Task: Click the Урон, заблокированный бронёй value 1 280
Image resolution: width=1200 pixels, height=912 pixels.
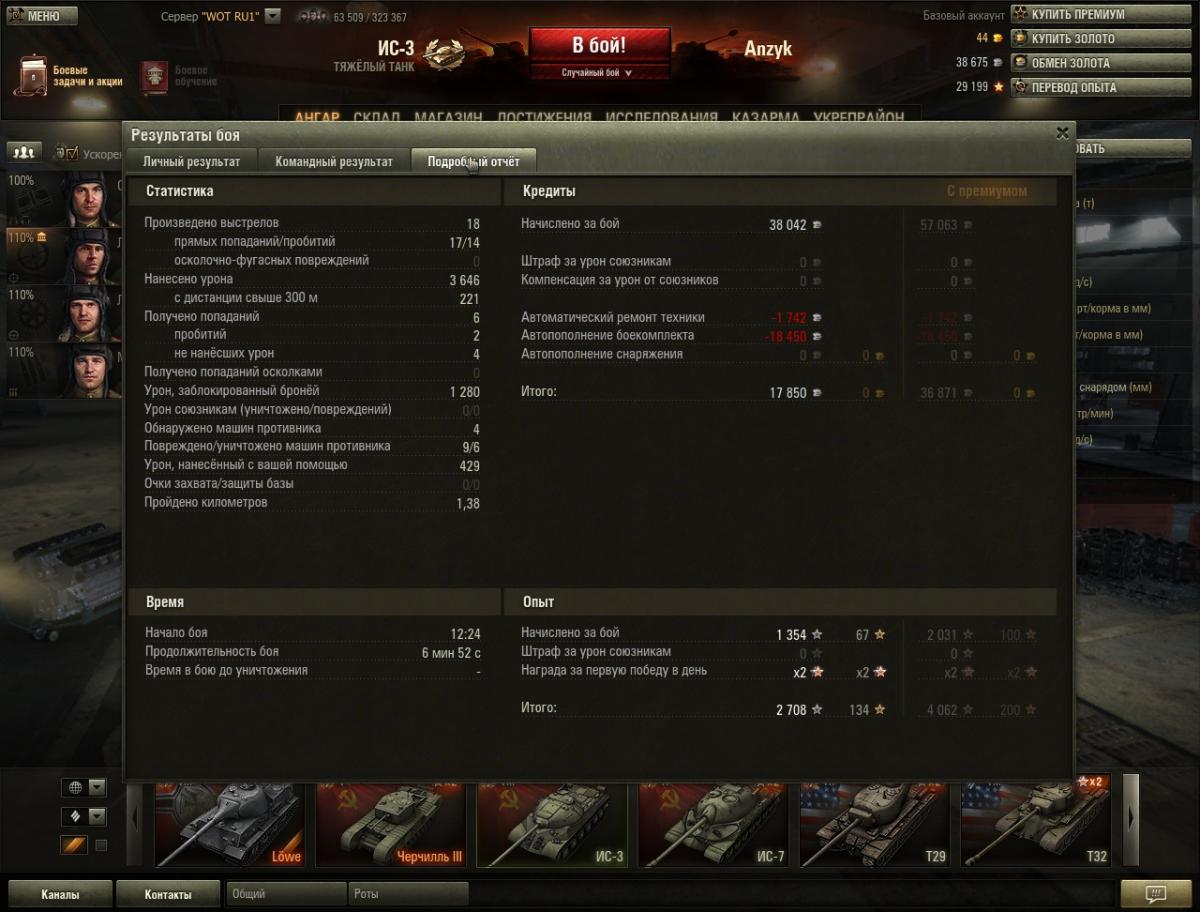Action: tap(465, 391)
